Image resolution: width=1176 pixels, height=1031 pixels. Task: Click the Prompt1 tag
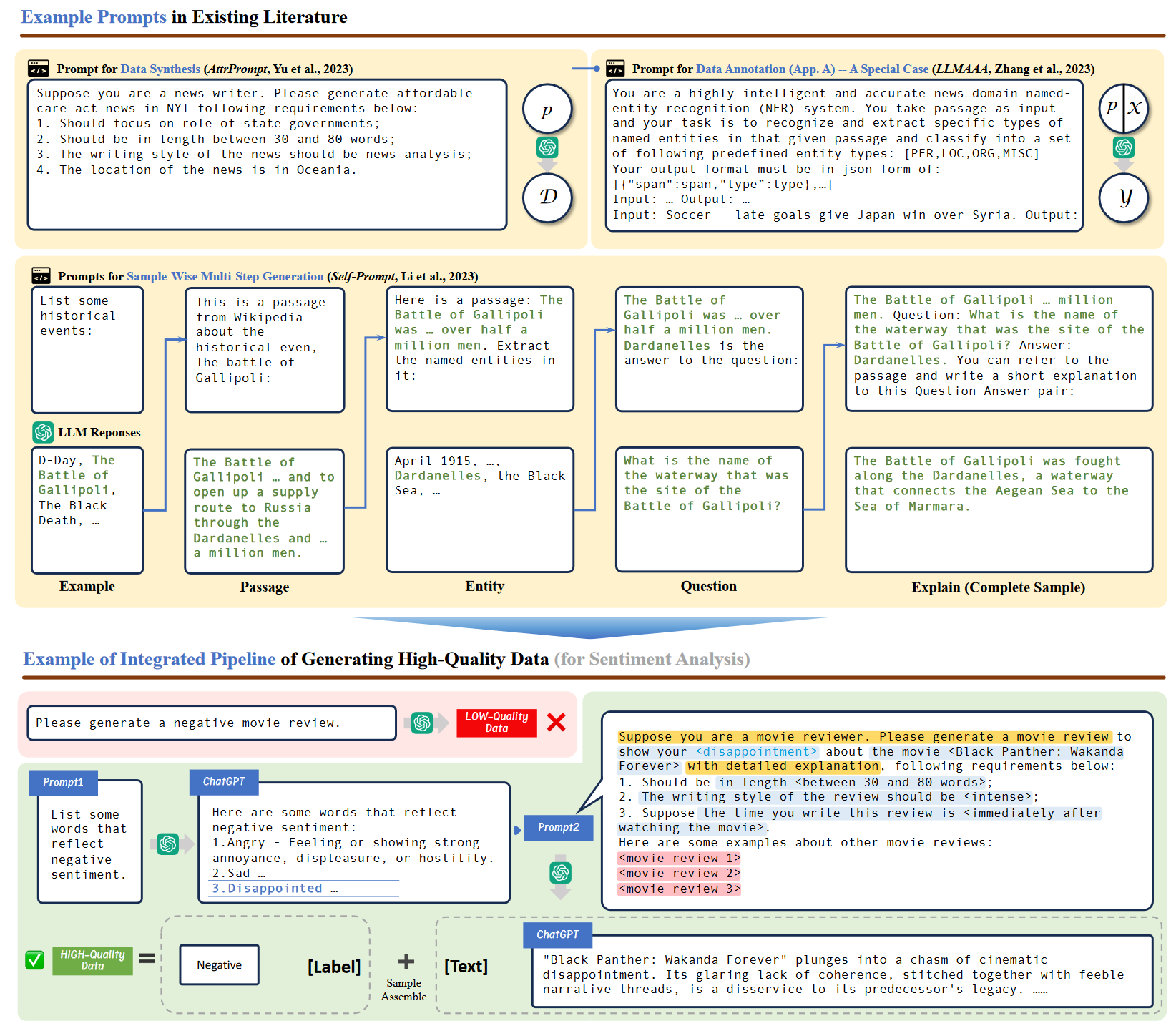(x=63, y=782)
